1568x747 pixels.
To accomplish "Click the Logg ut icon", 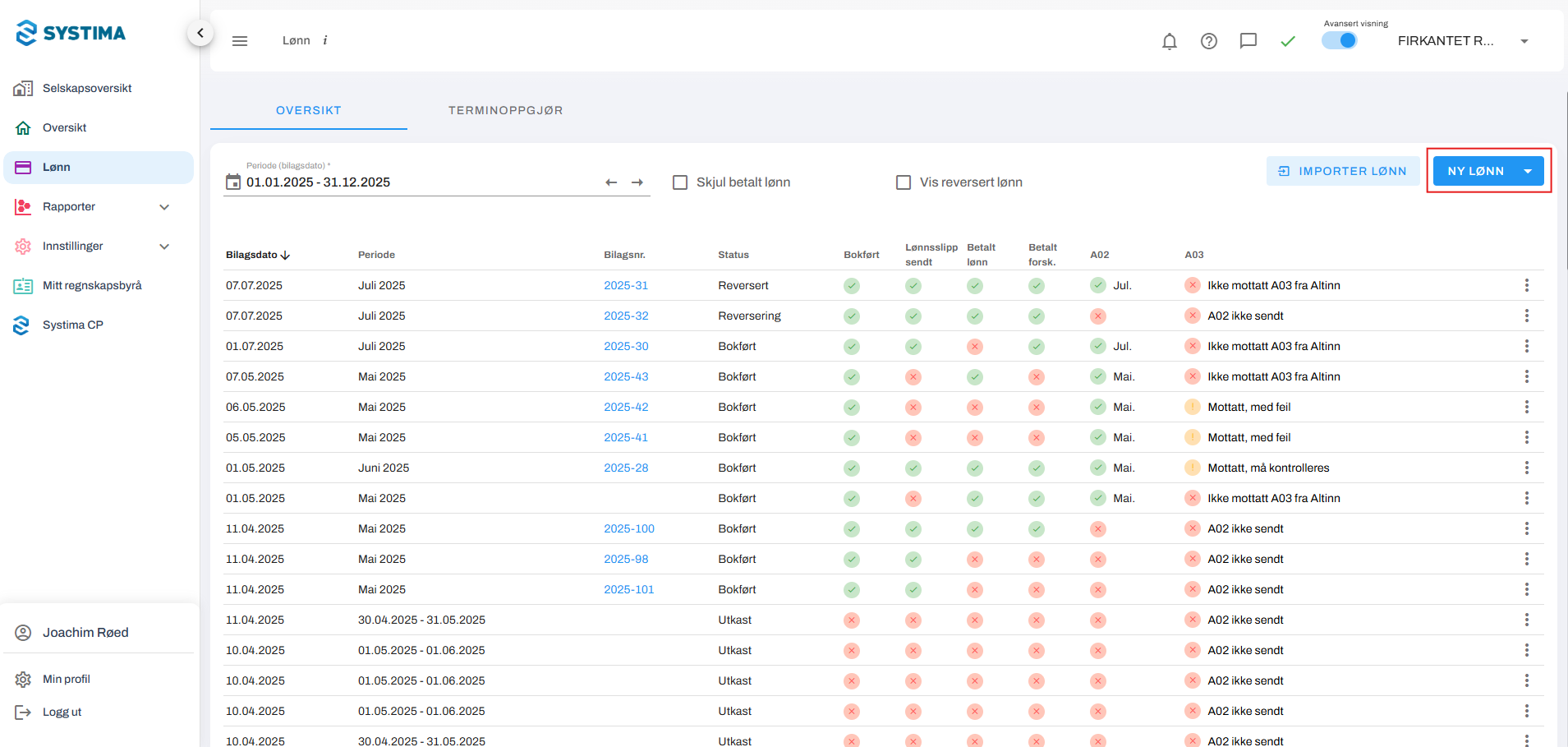I will [23, 712].
